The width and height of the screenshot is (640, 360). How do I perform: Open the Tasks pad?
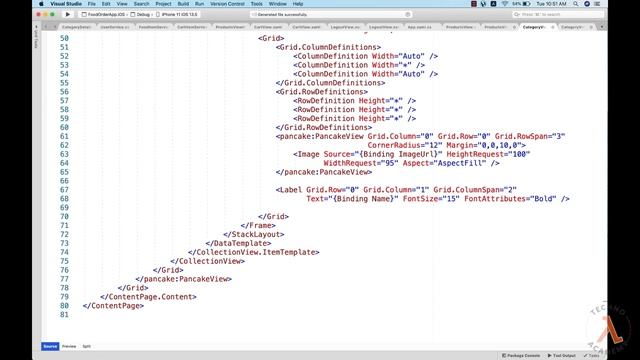coord(591,356)
